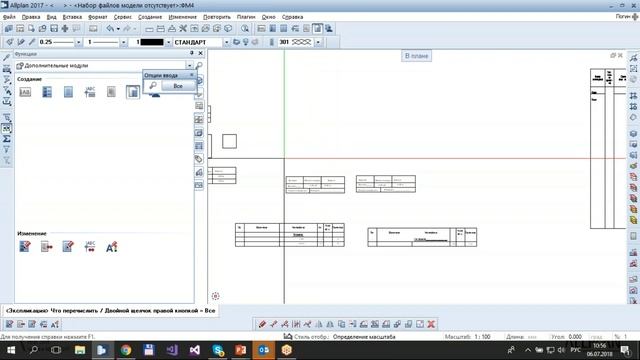The width and height of the screenshot is (640, 360).
Task: Open the Файл menu
Action: pyautogui.click(x=9, y=17)
